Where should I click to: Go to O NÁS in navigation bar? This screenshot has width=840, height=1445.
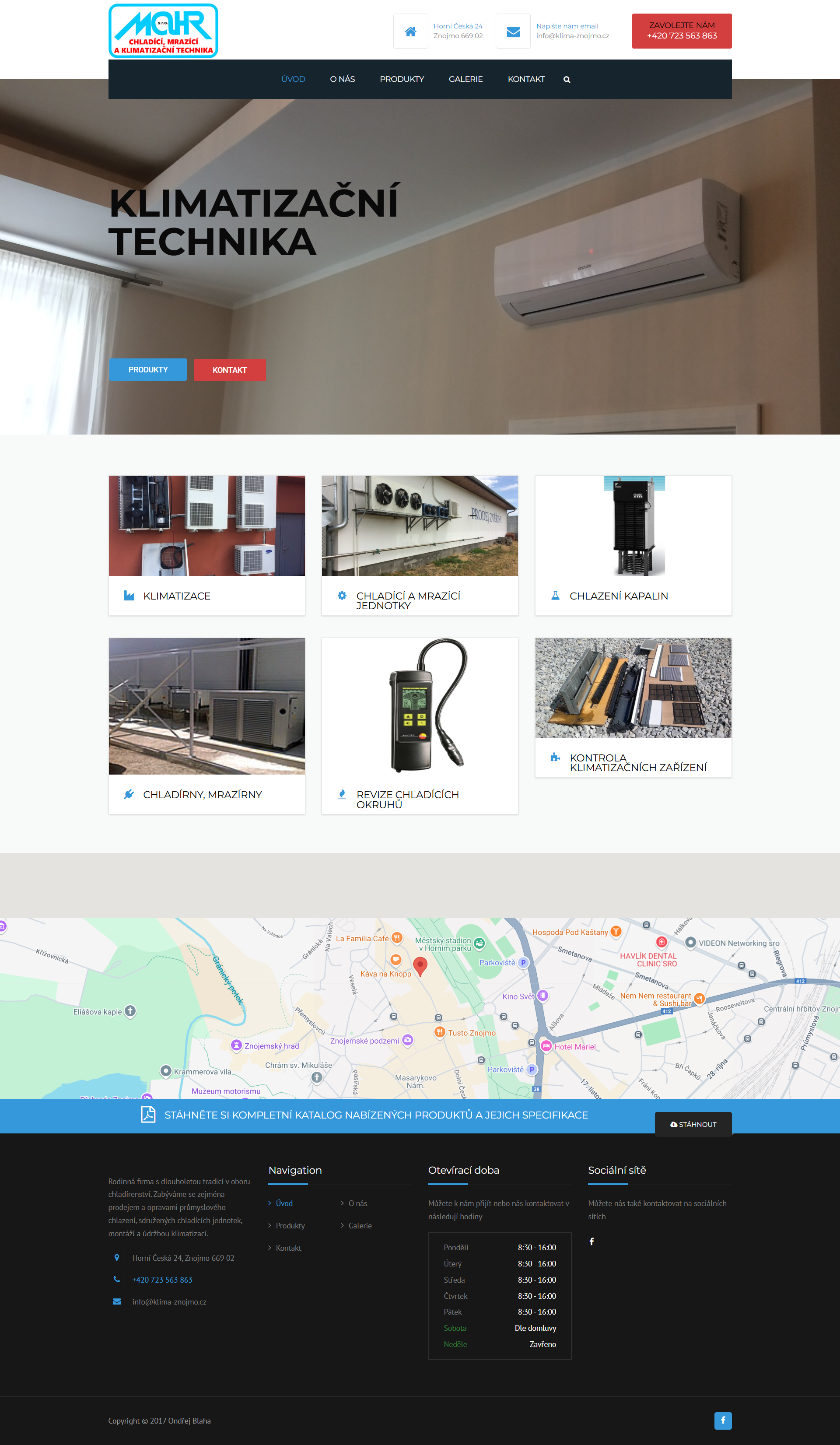(342, 79)
